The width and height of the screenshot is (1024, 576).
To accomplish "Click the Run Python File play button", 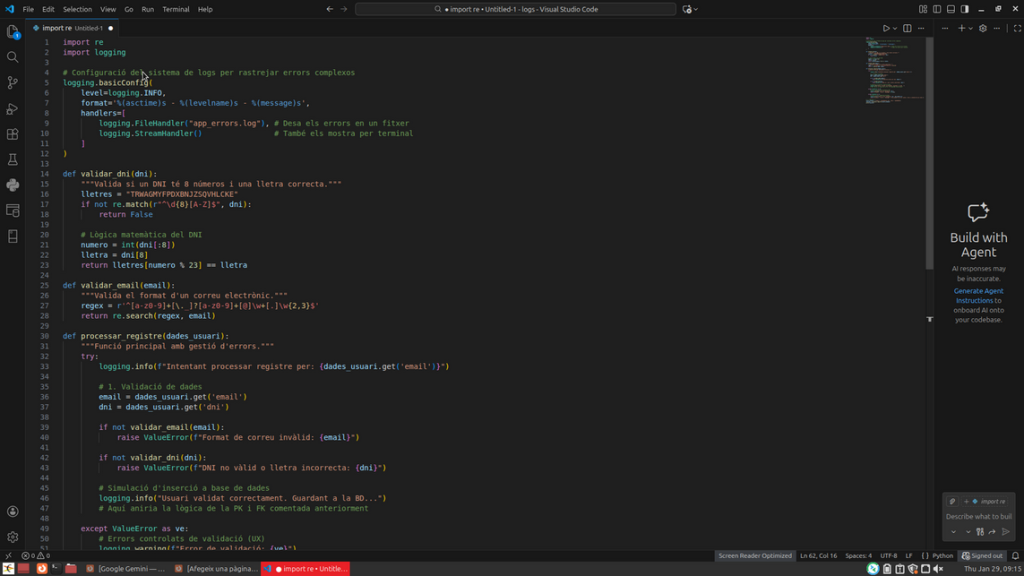I will tap(885, 28).
